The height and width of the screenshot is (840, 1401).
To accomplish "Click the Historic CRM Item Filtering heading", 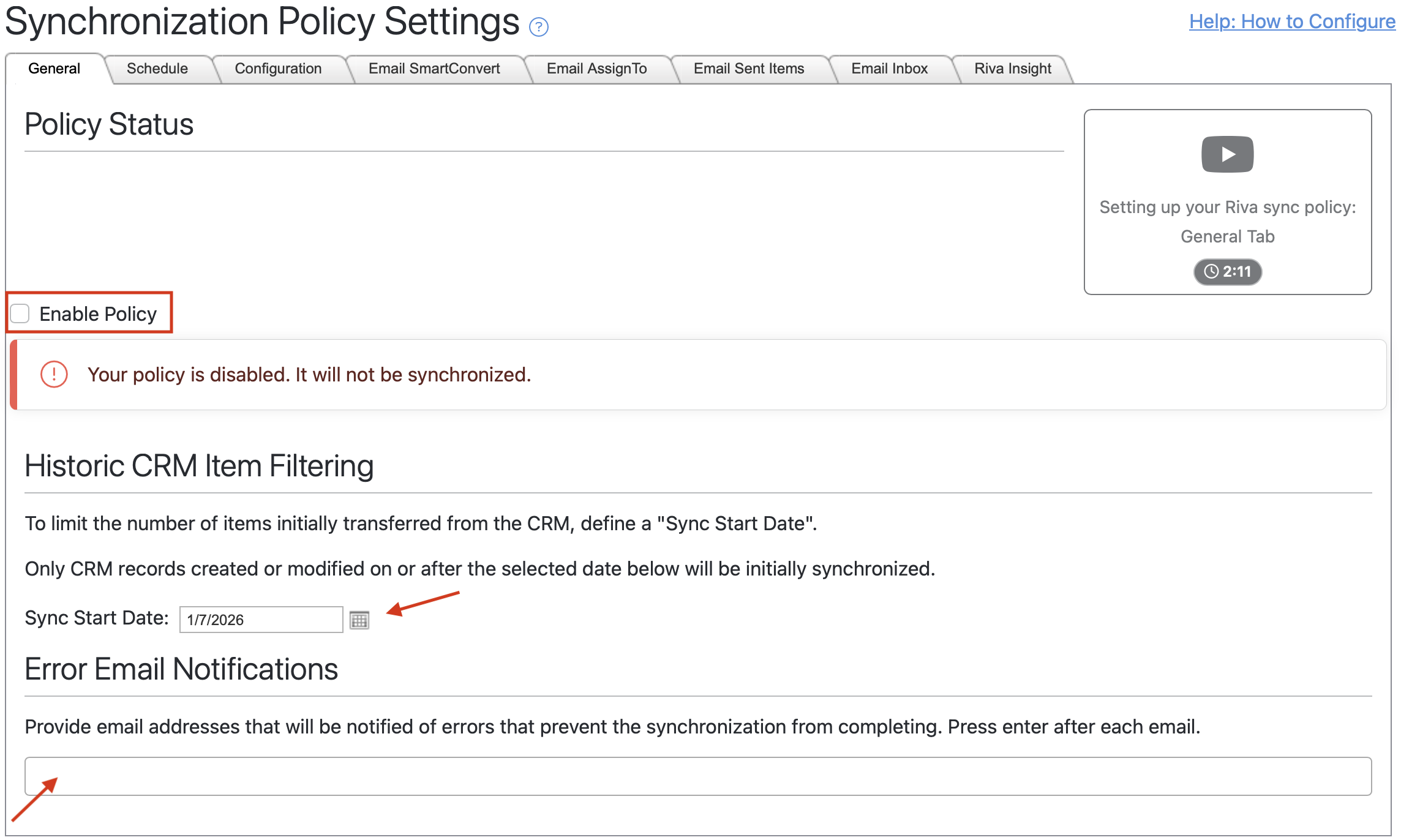I will coord(199,466).
